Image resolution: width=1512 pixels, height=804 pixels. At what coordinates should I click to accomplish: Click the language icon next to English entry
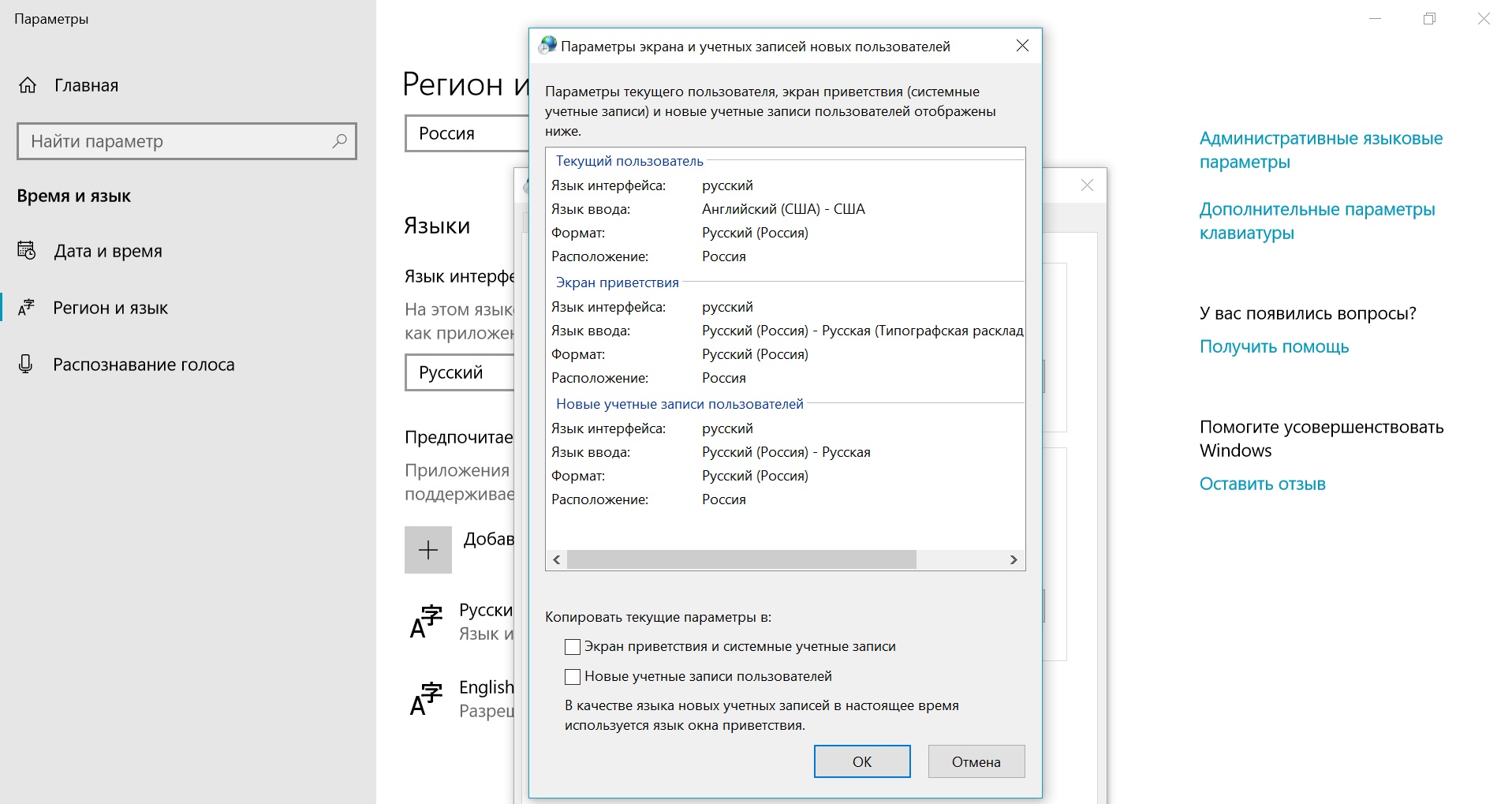426,698
